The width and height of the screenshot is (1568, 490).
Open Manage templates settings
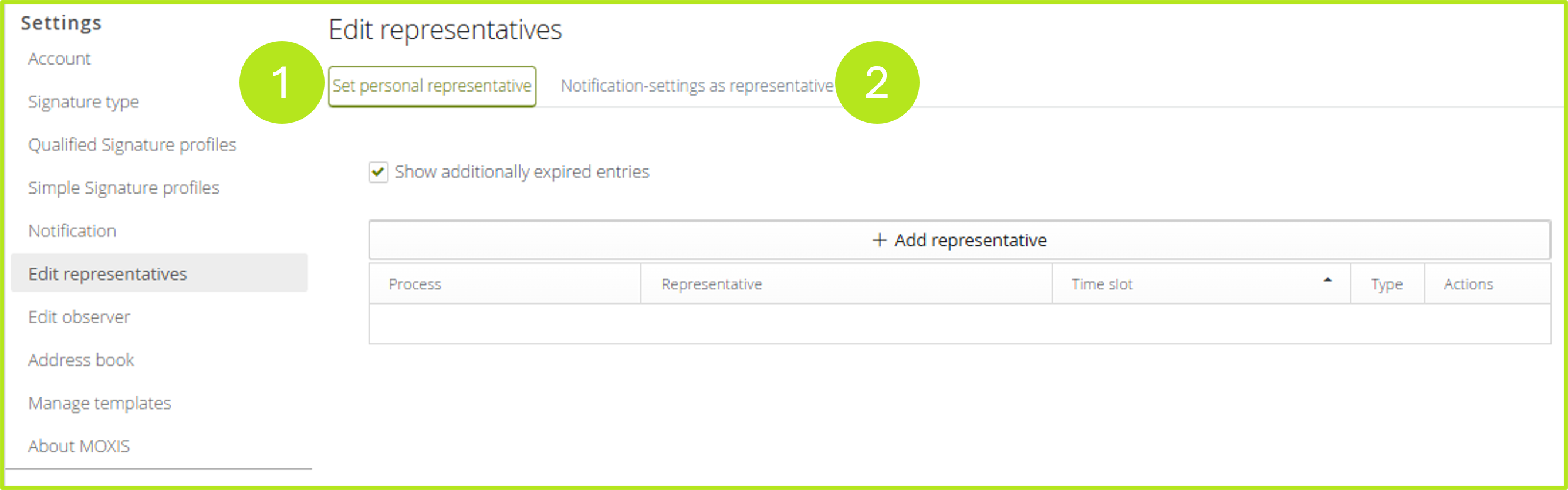pos(99,403)
